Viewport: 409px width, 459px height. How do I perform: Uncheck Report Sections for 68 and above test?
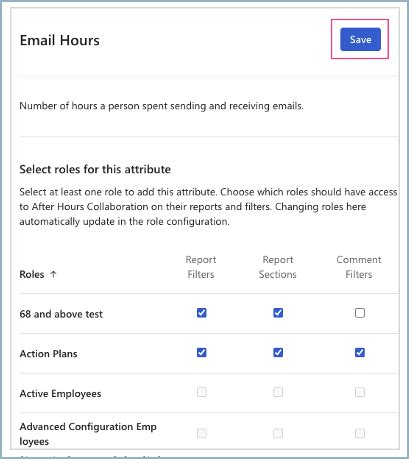click(x=278, y=313)
